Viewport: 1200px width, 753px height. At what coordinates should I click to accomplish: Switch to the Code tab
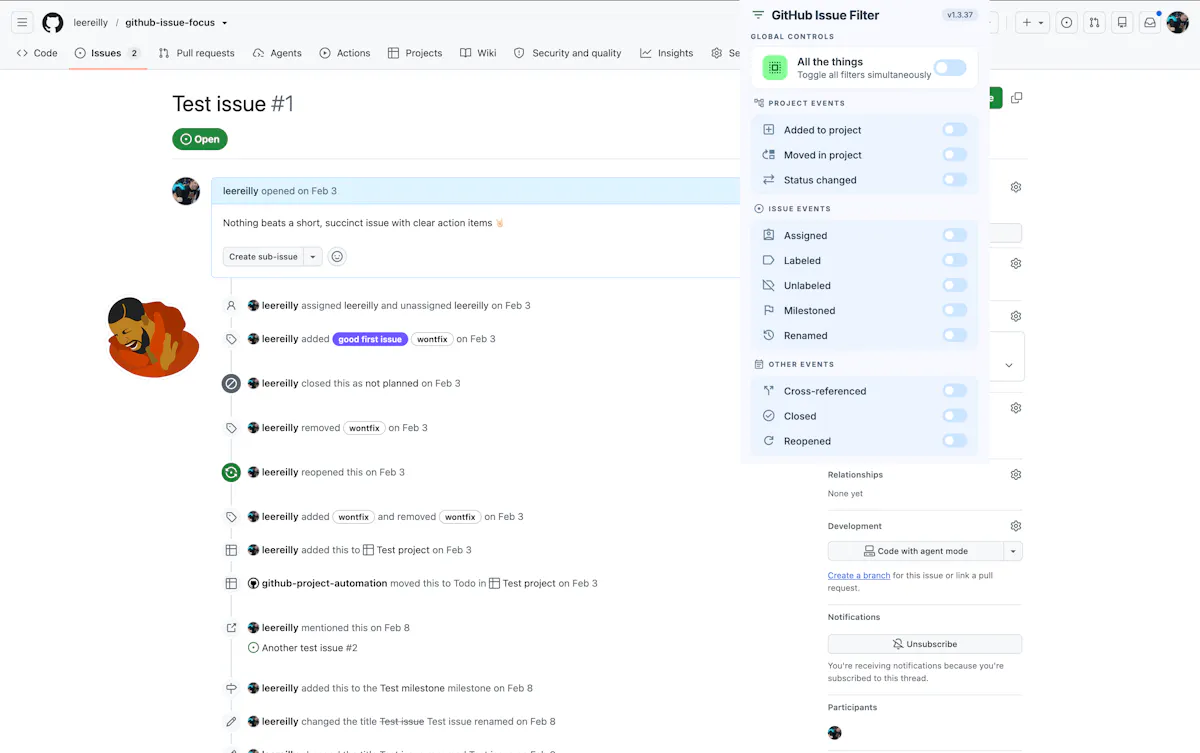[x=37, y=53]
